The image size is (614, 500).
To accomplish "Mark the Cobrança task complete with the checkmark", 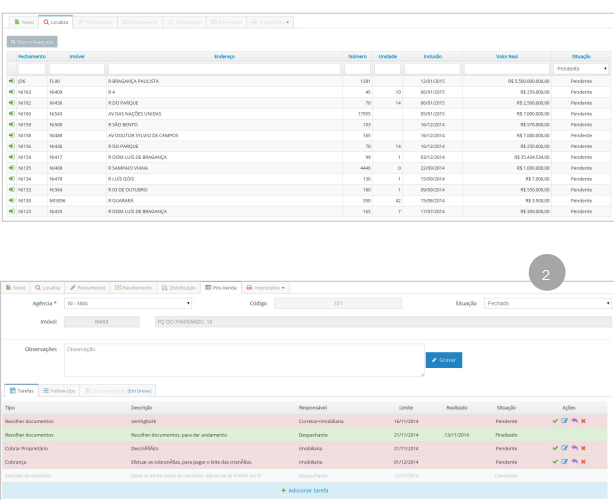I will pos(555,462).
